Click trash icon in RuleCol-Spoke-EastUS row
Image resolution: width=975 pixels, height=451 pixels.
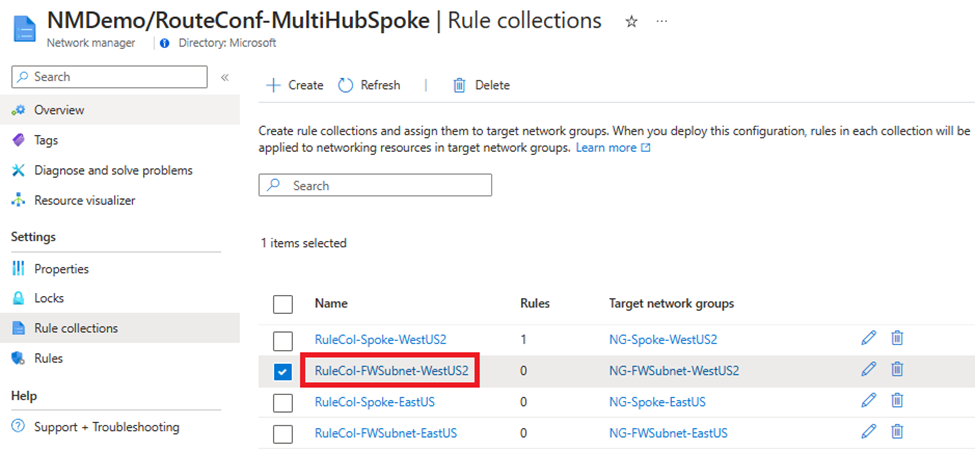[x=897, y=401]
